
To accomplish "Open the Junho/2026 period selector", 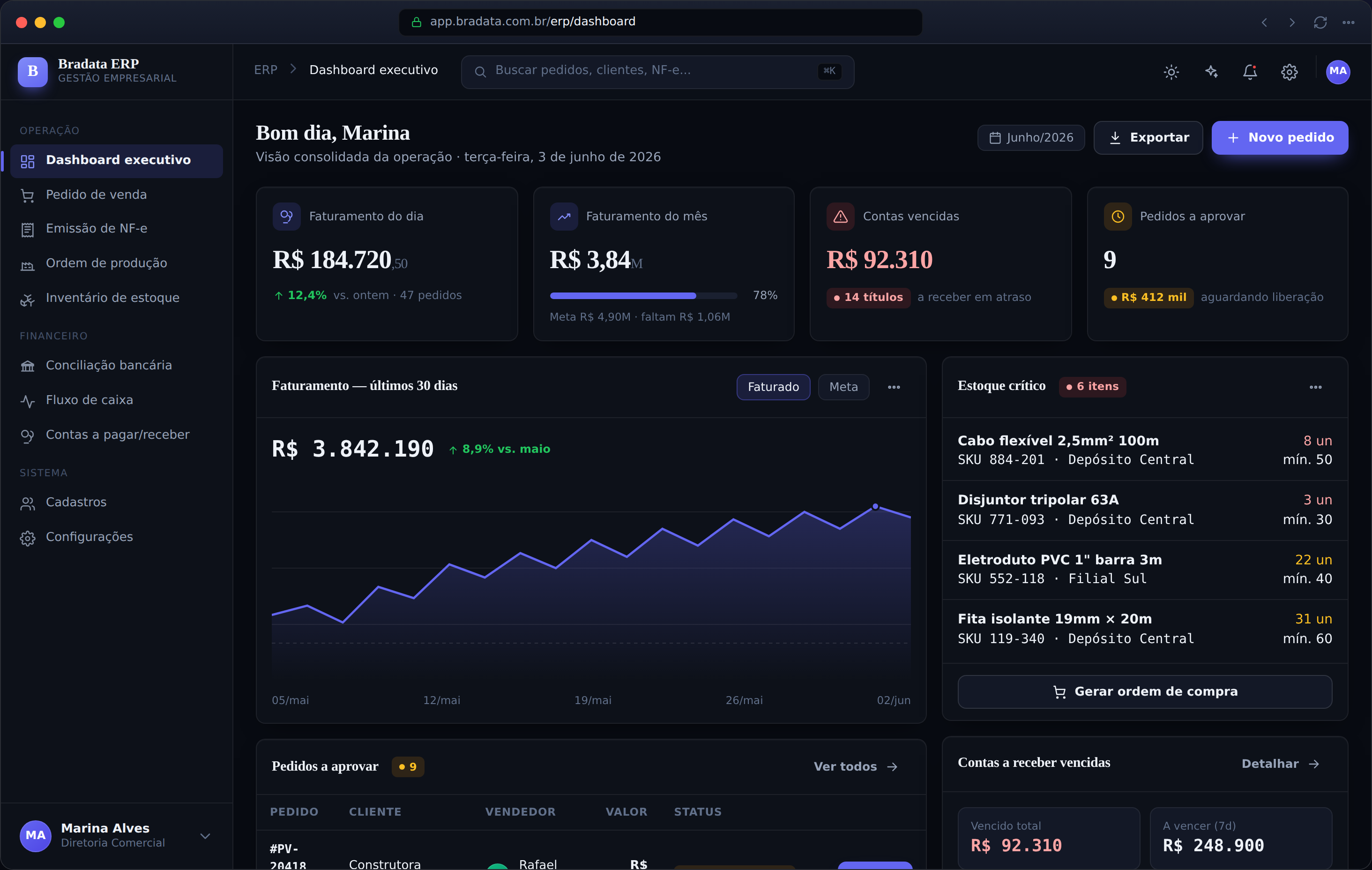I will point(1031,138).
